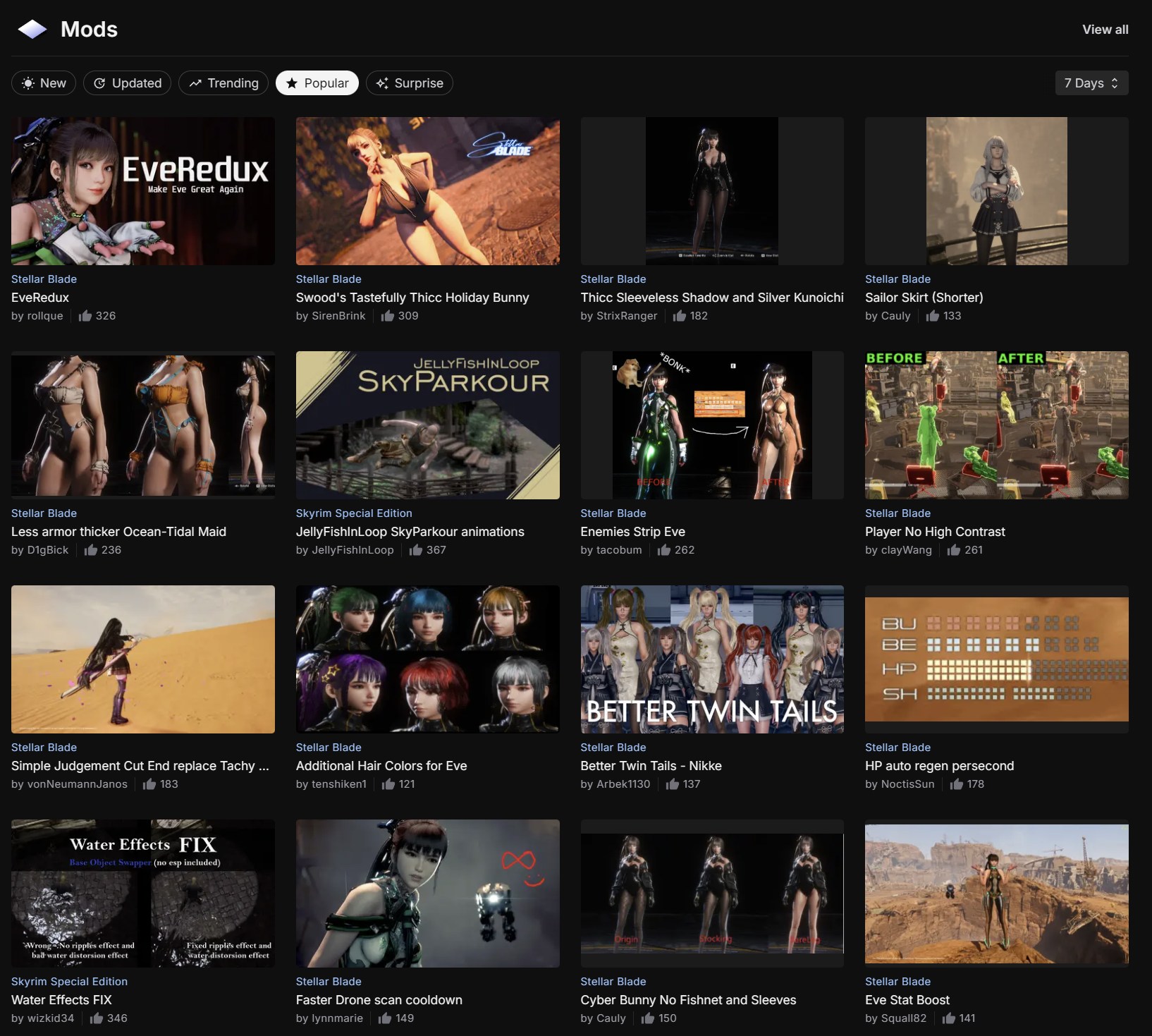Viewport: 1152px width, 1036px height.
Task: Open the HP auto regen persecond thumbnail
Action: (997, 659)
